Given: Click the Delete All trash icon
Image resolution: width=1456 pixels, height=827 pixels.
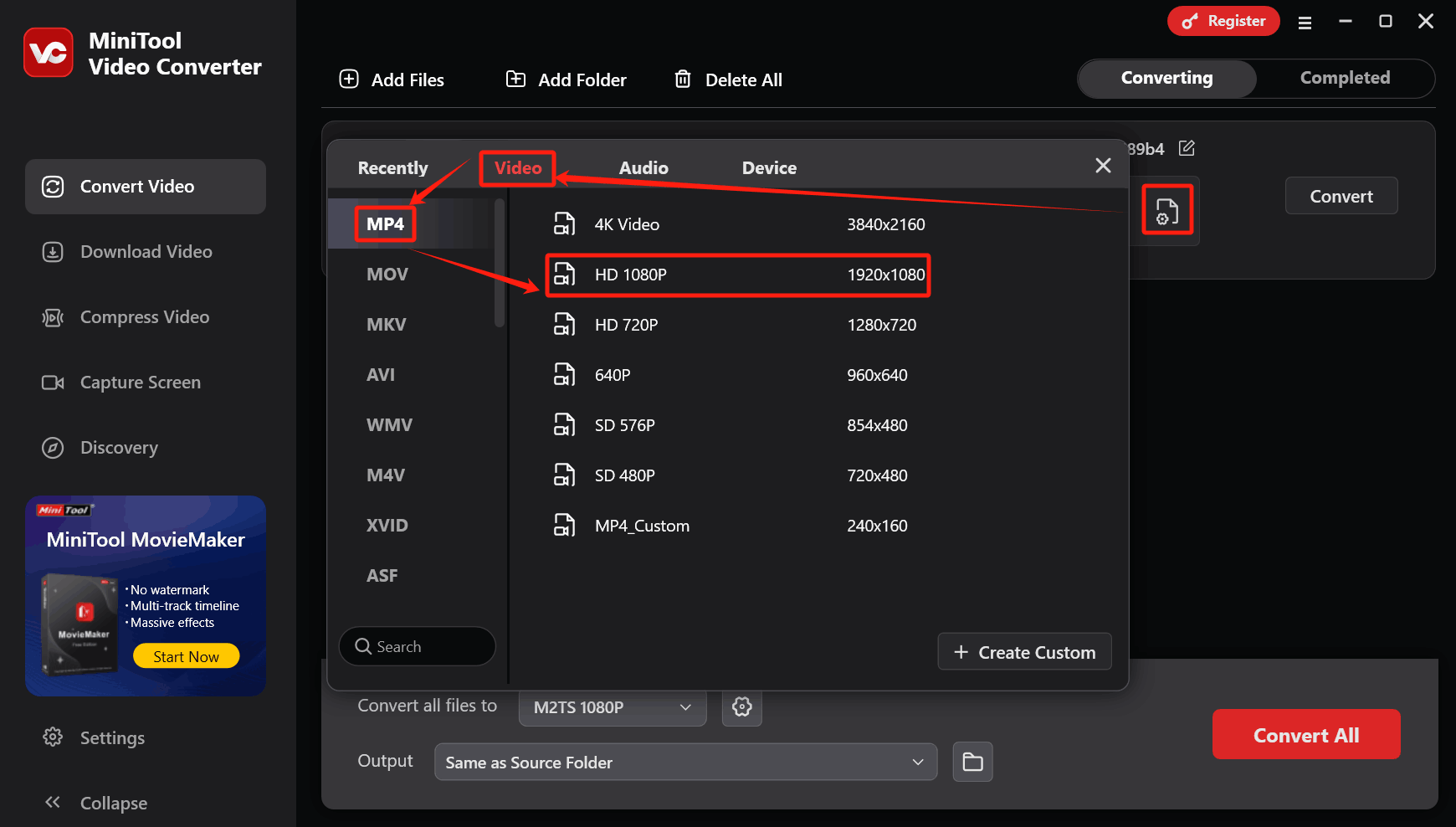Looking at the screenshot, I should [683, 80].
